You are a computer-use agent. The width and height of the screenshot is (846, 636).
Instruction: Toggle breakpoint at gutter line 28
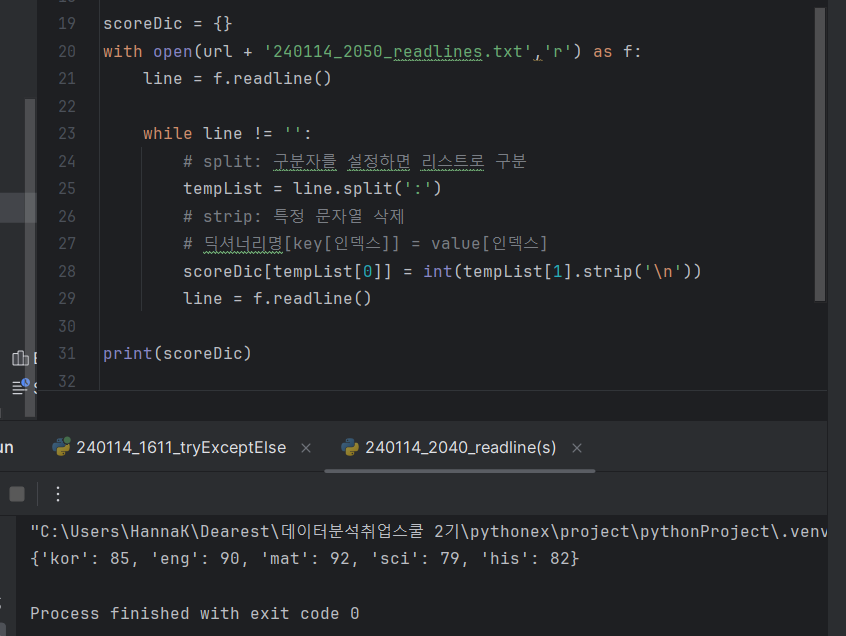coord(67,271)
